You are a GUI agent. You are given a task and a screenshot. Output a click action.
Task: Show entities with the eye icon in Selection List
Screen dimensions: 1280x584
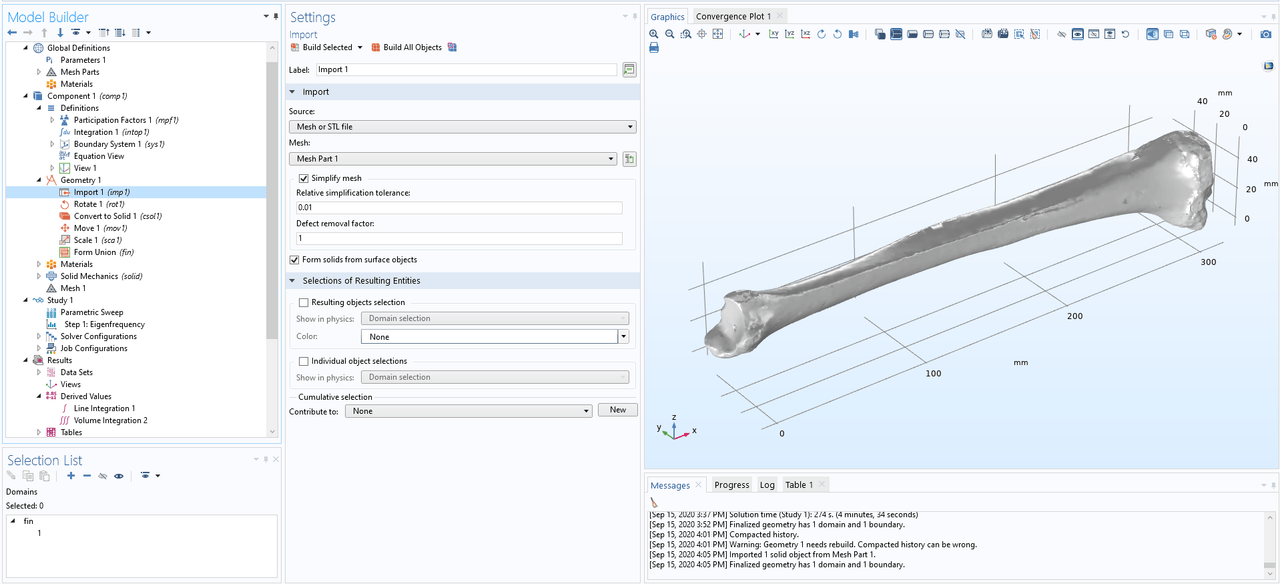(x=119, y=476)
